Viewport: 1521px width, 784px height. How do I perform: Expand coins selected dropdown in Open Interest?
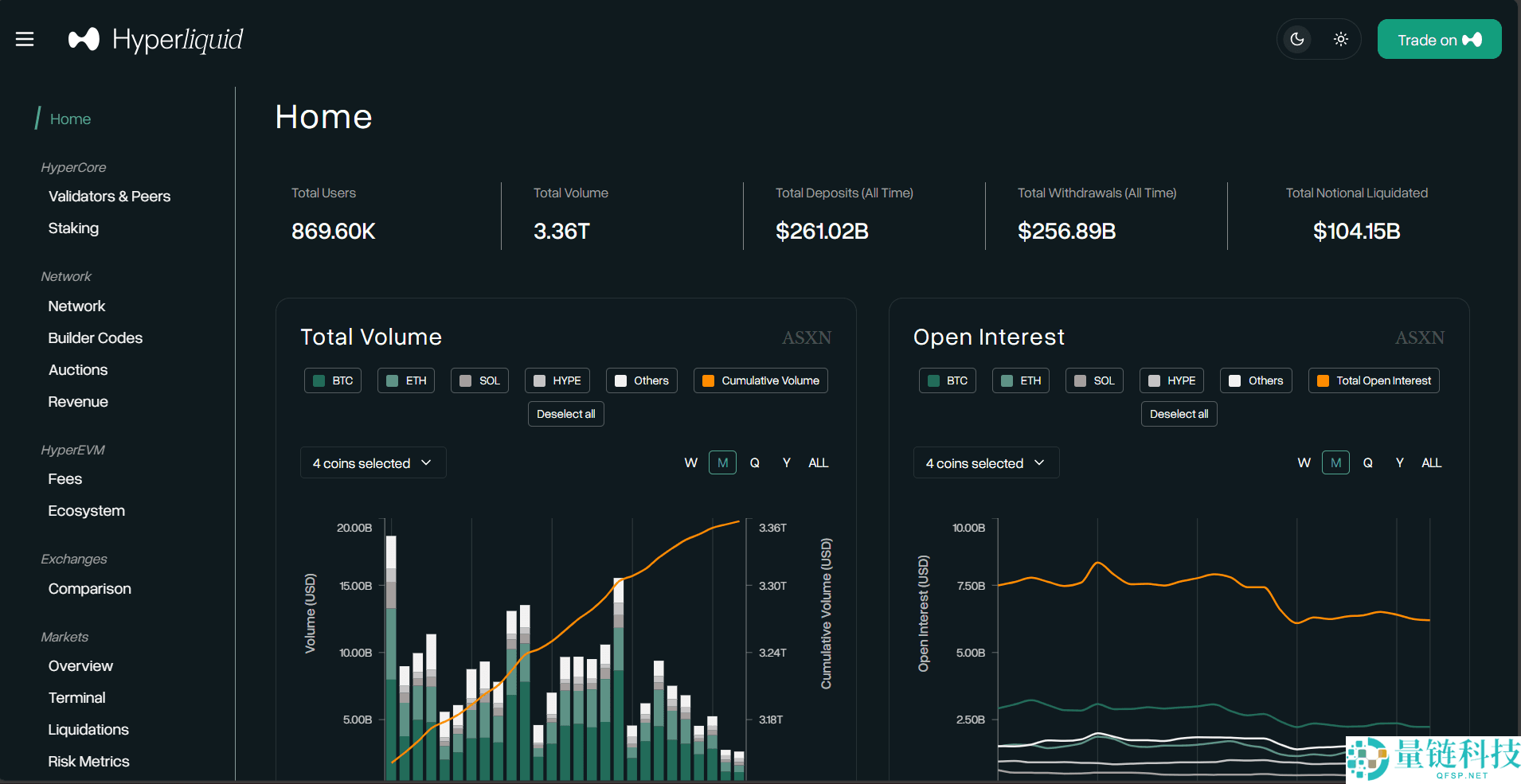tap(986, 462)
